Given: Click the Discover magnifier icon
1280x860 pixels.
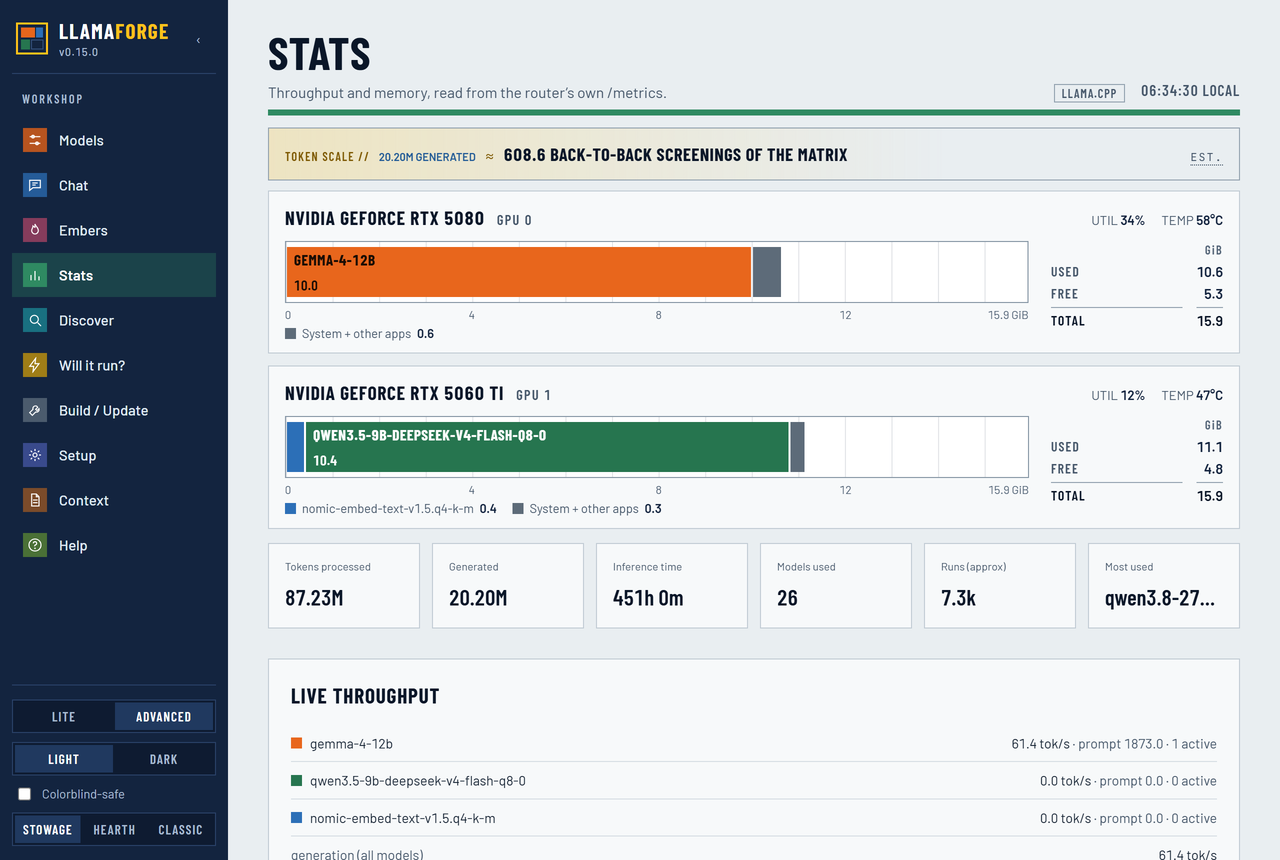Looking at the screenshot, I should tap(35, 320).
